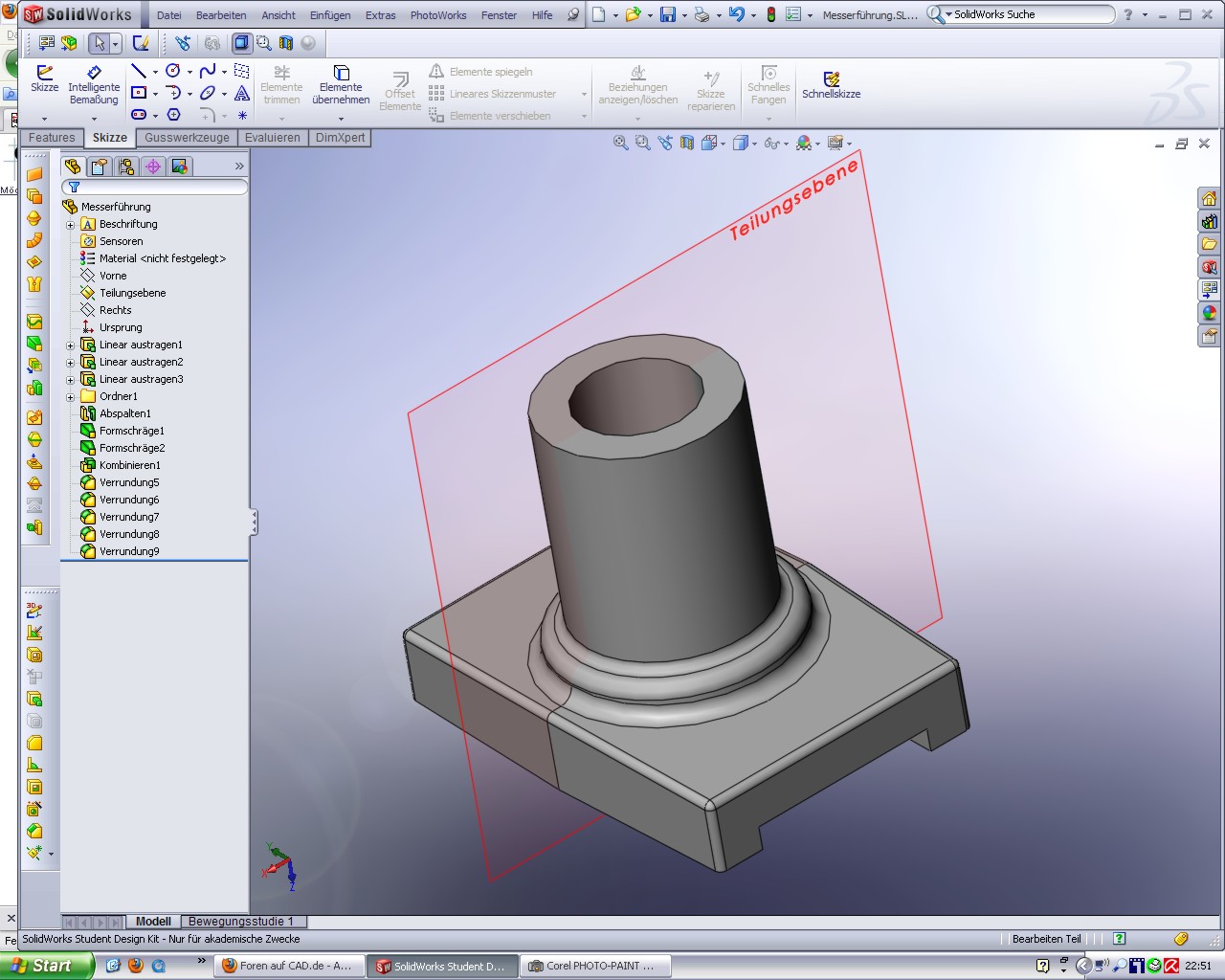
Task: Open the ConfigurationManager panel tab icon
Action: tap(126, 167)
